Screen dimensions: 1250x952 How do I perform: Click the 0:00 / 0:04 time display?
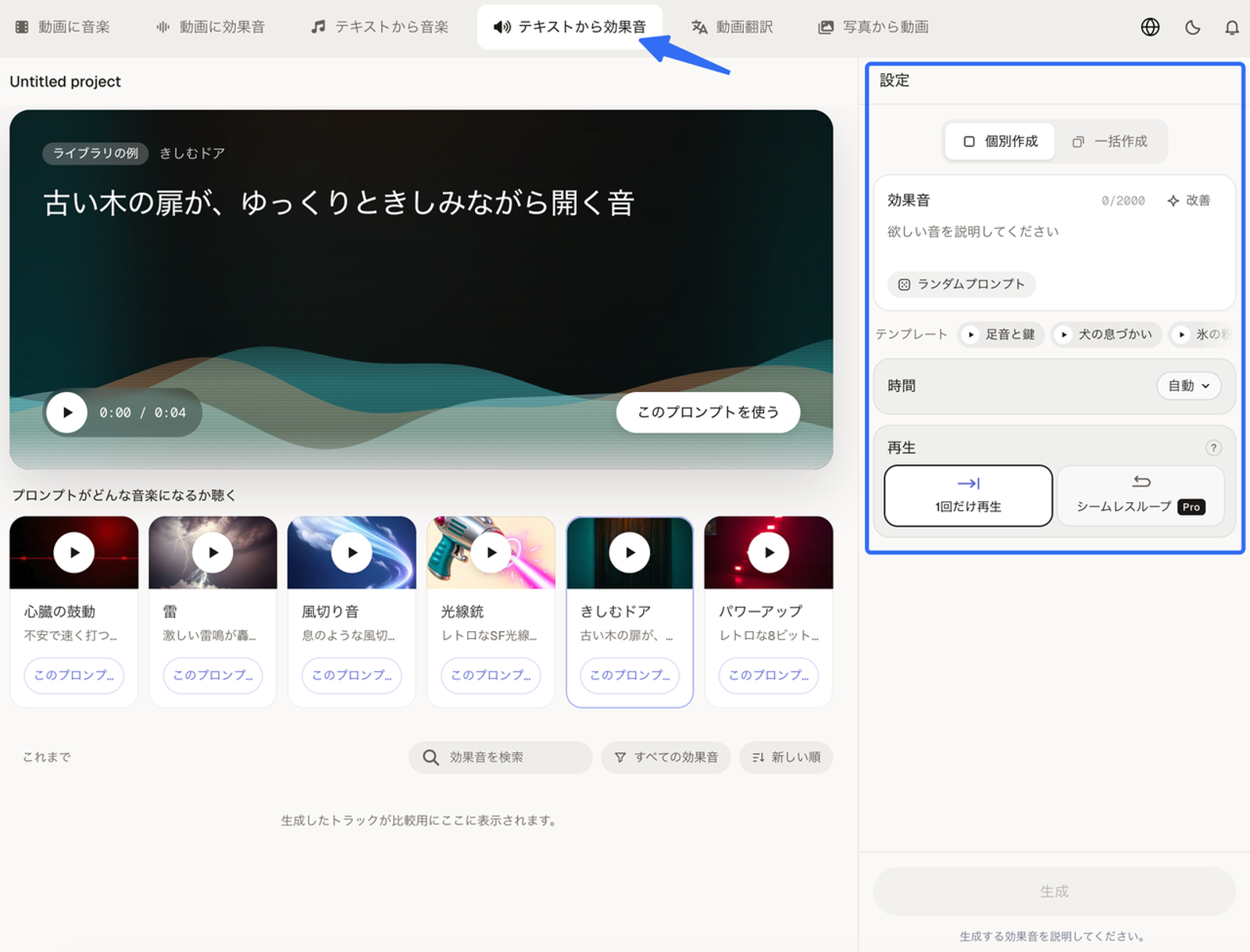(x=143, y=412)
